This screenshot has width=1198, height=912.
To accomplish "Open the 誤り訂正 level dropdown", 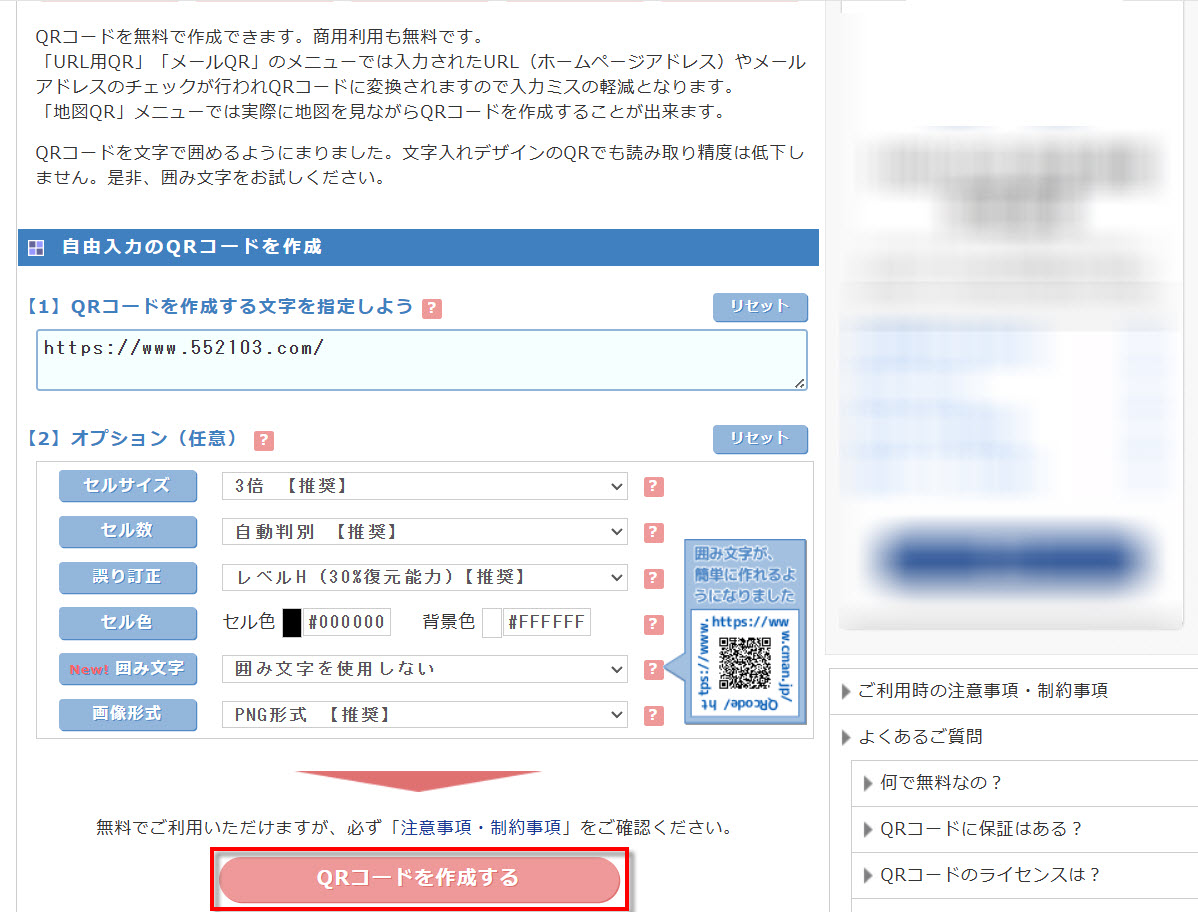I will pyautogui.click(x=424, y=578).
